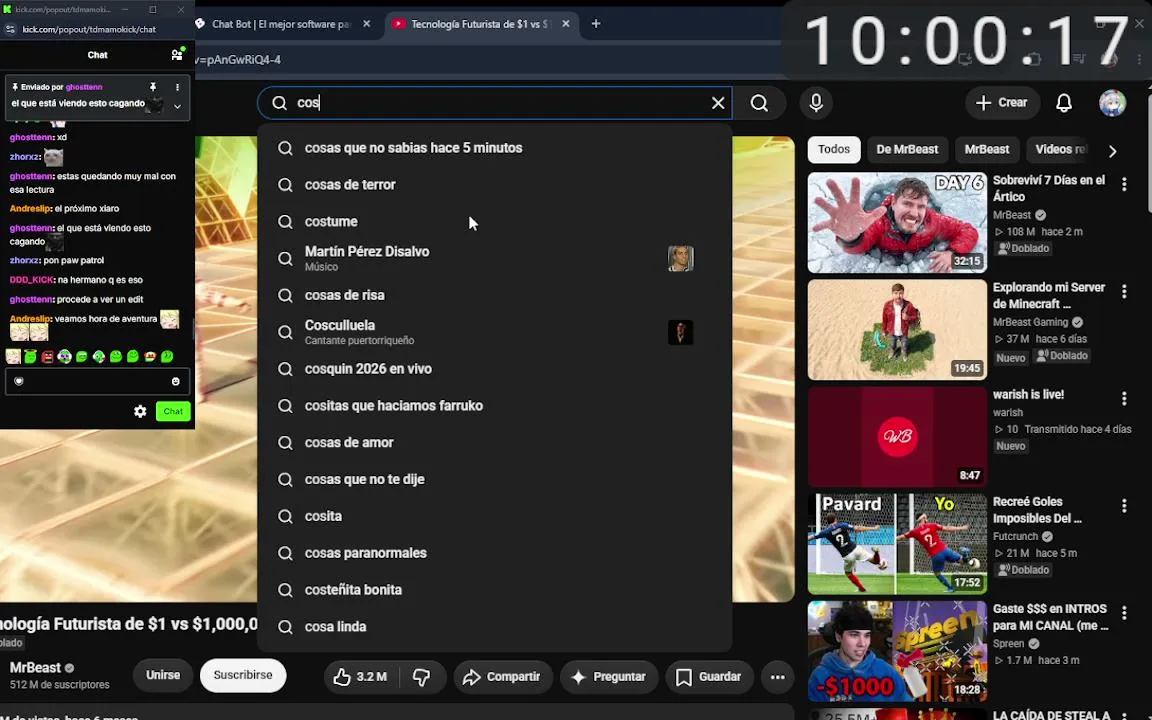Open video 'Sobreviví 7 Días en el Ártico' thumbnail
The image size is (1152, 720).
(897, 223)
